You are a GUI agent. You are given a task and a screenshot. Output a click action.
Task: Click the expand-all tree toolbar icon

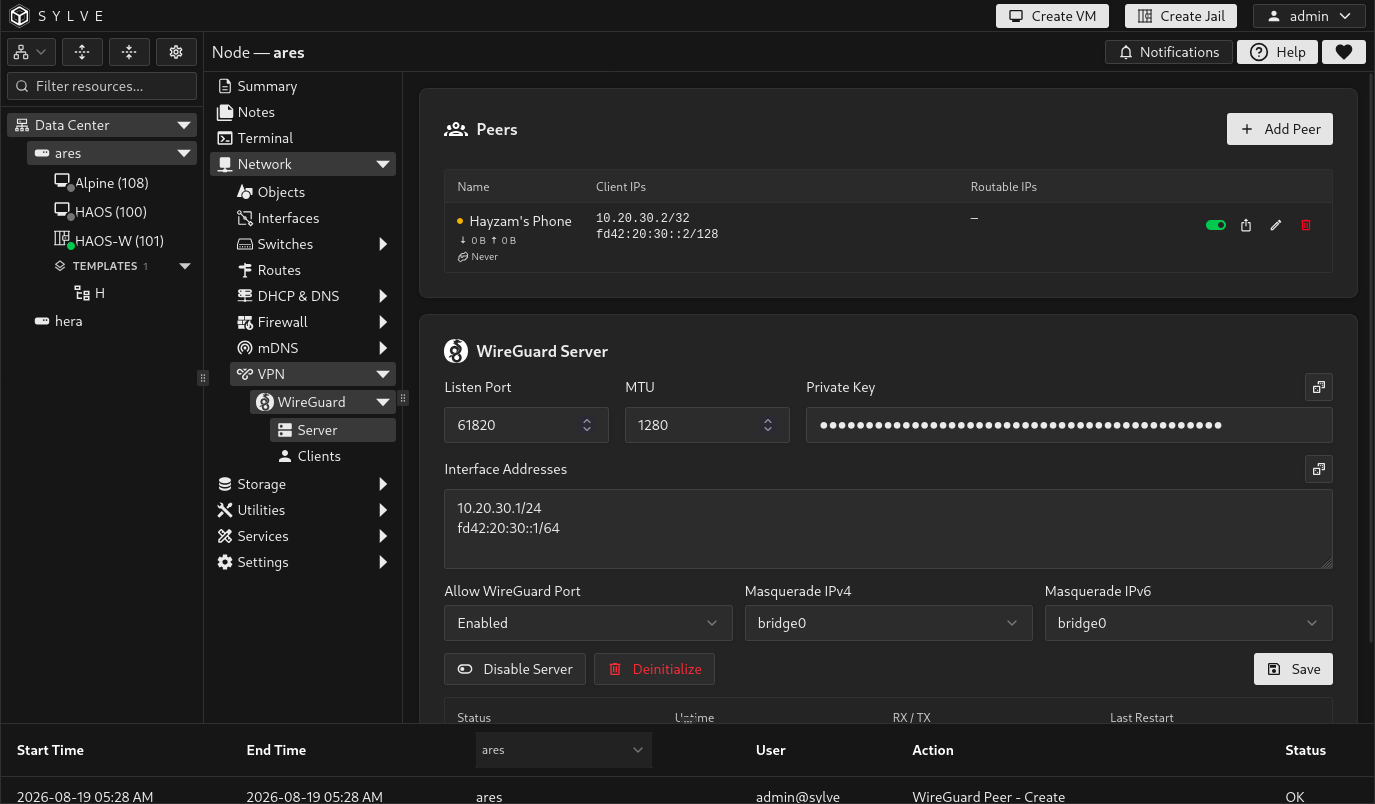82,52
